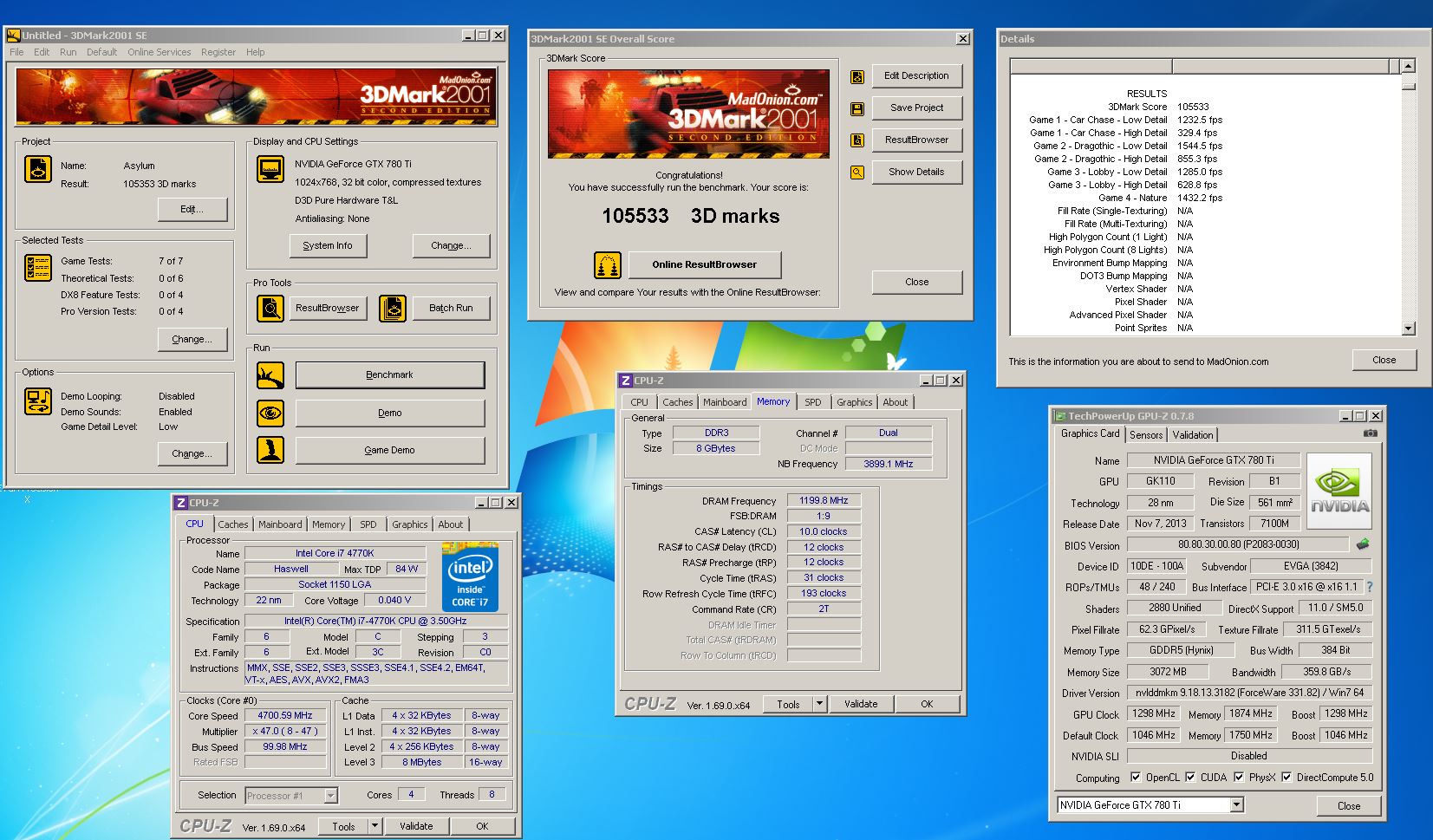This screenshot has width=1433, height=840.
Task: Click the magnifier icon beside Show Details
Action: (x=857, y=173)
